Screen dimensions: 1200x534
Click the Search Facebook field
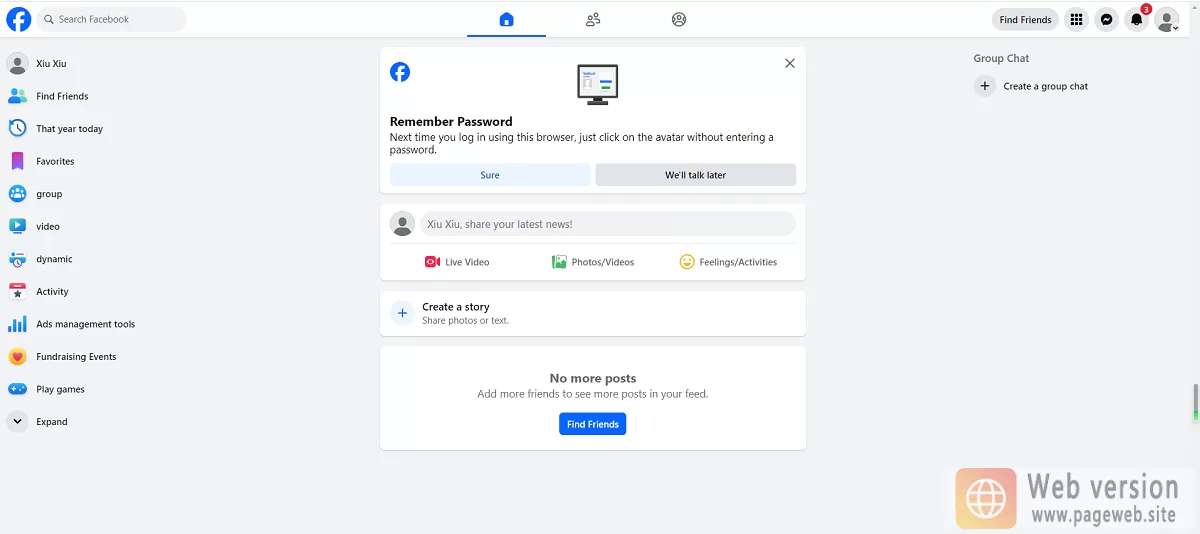point(112,19)
